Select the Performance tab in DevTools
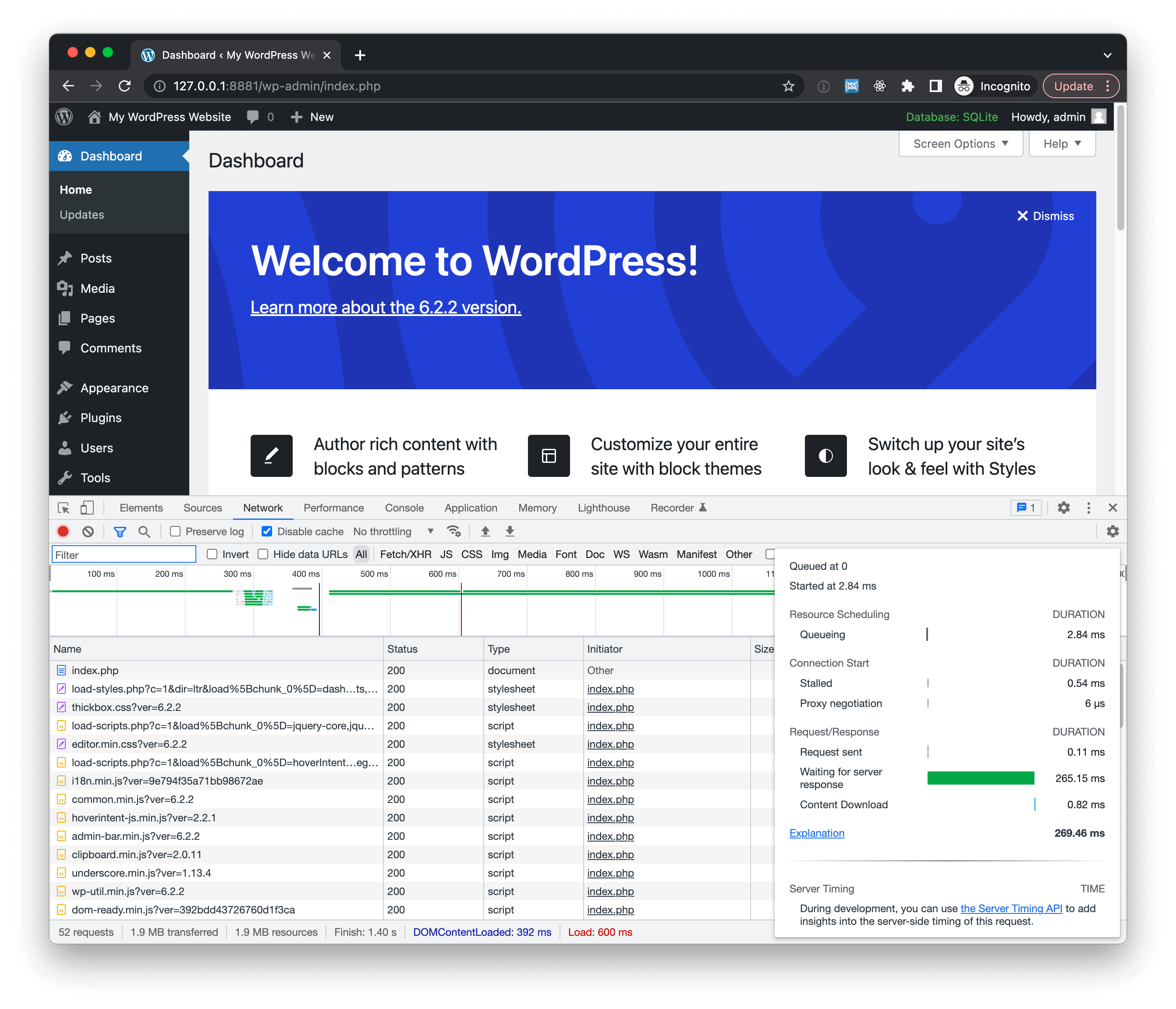Screen dimensions: 1176x1009 pyautogui.click(x=334, y=508)
